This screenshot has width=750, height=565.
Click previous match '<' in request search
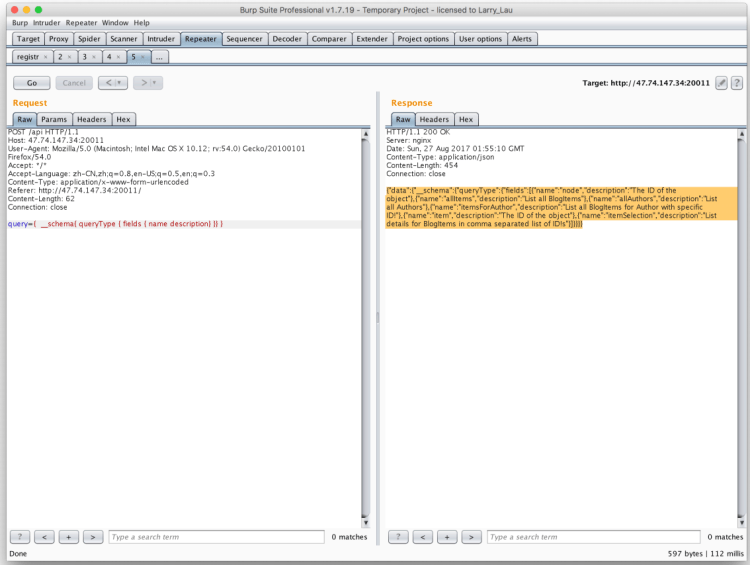pos(45,537)
